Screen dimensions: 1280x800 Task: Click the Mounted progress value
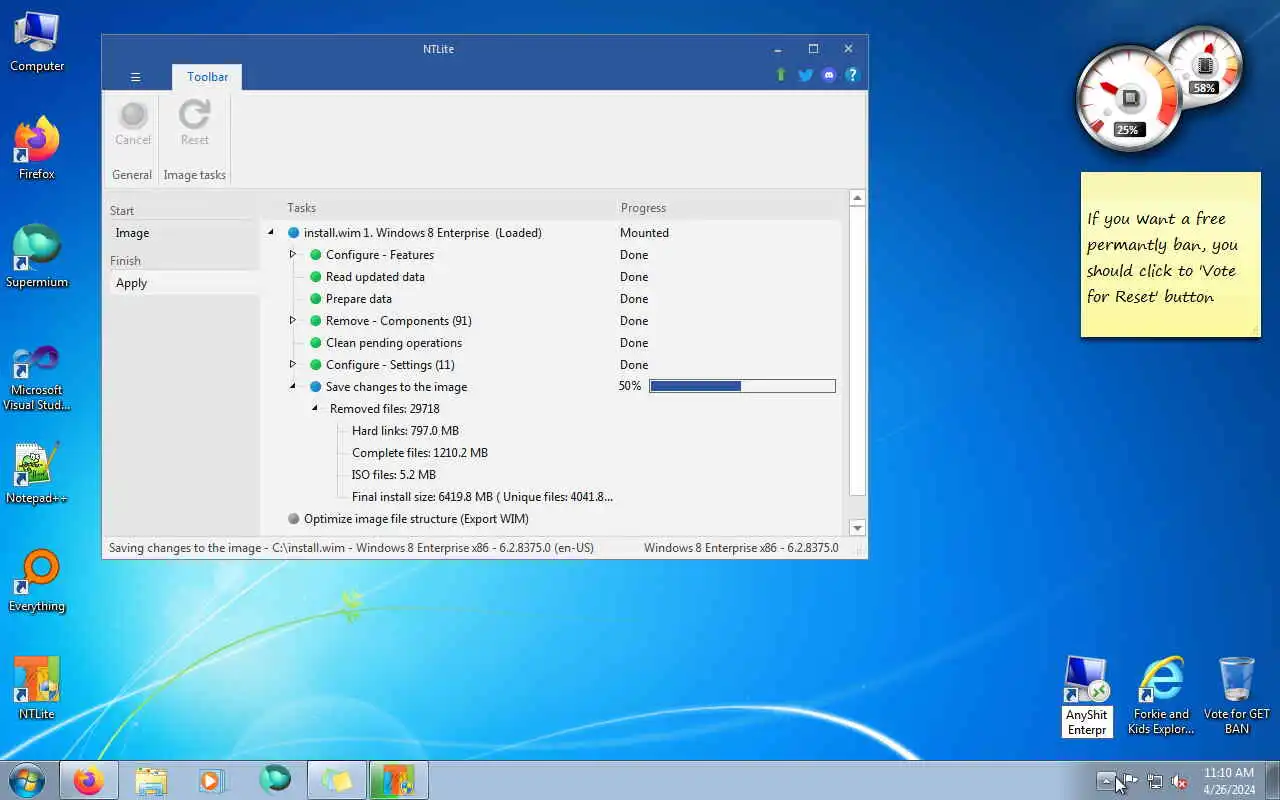(x=644, y=233)
